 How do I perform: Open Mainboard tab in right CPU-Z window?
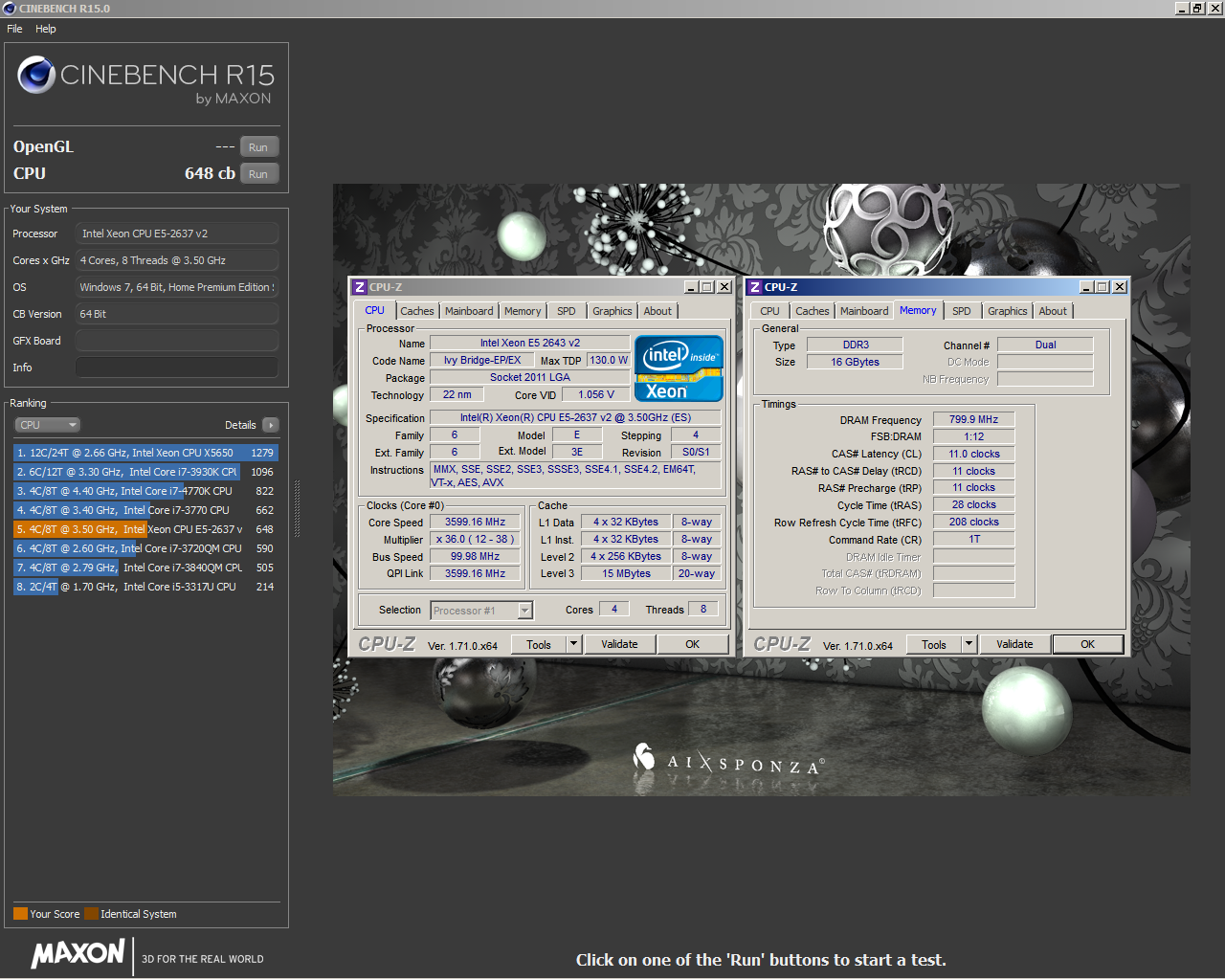click(864, 311)
